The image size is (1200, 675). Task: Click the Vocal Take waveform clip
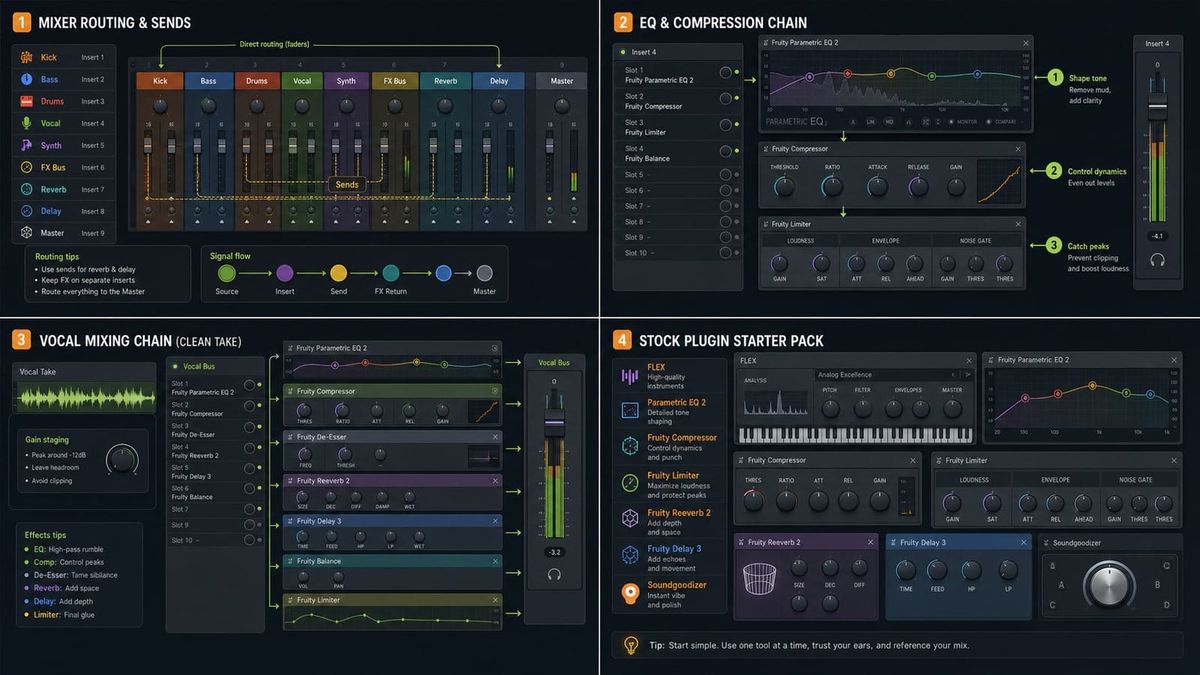(x=85, y=398)
